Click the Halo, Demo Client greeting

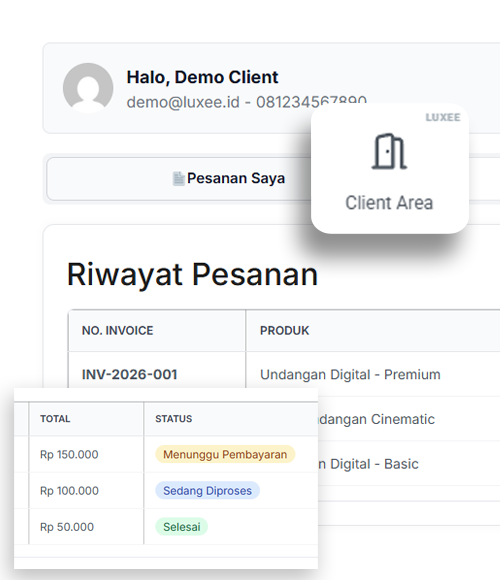click(202, 77)
